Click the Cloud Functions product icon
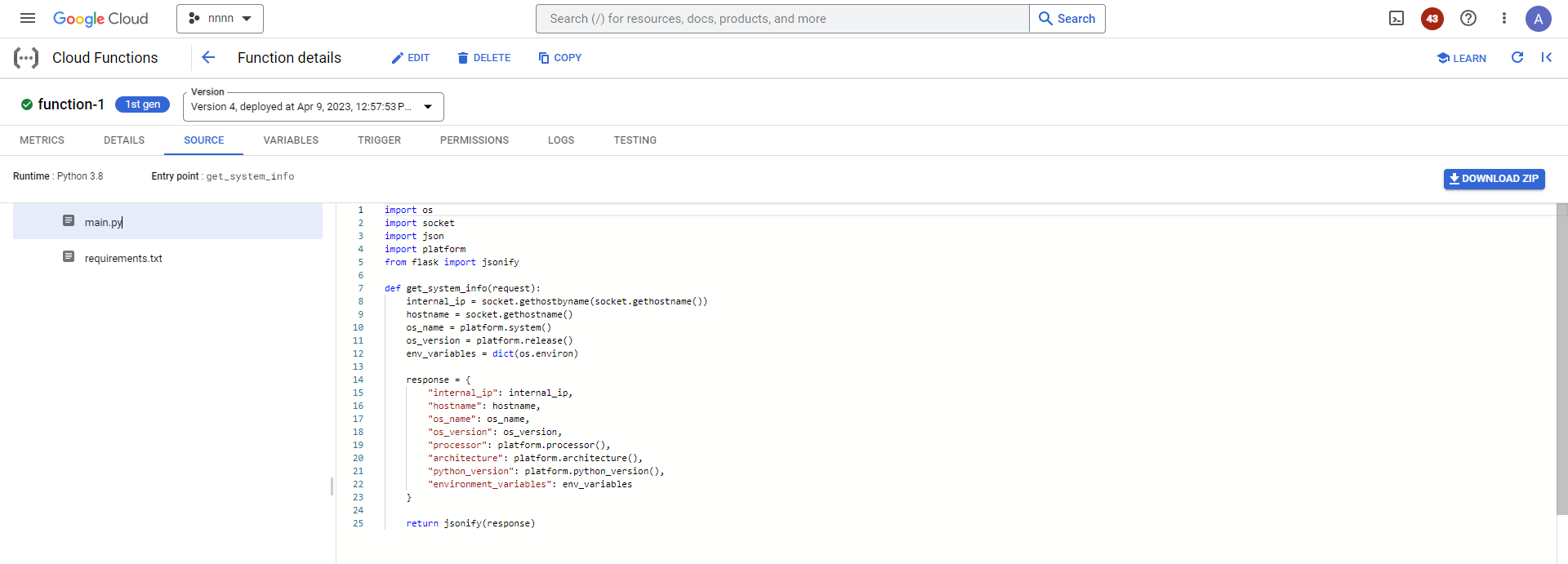 click(x=26, y=58)
